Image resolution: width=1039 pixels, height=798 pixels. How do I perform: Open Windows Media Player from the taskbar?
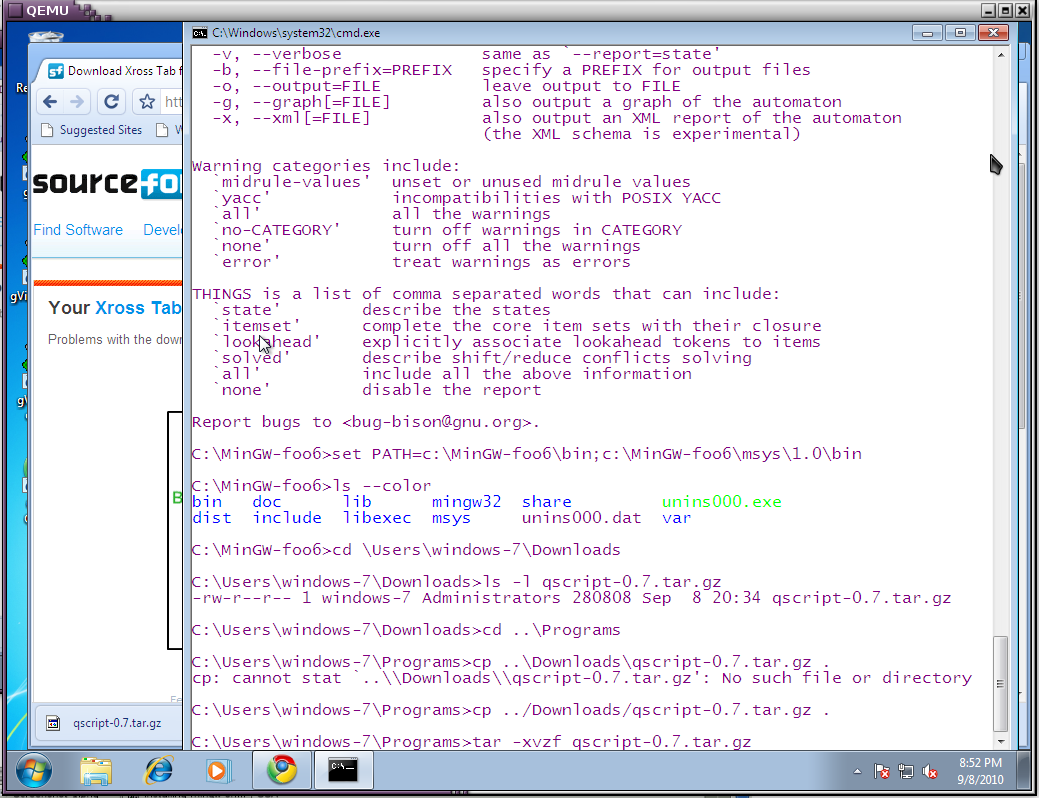[x=217, y=770]
